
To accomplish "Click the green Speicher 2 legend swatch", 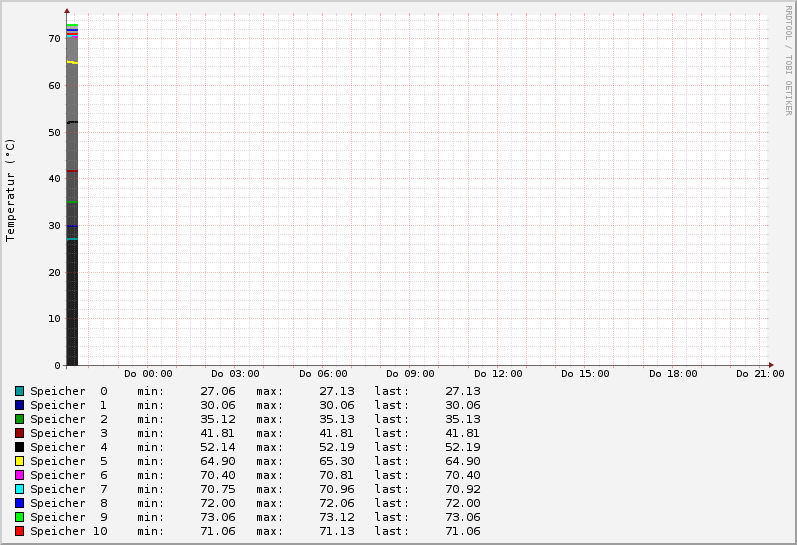I will 19,419.
